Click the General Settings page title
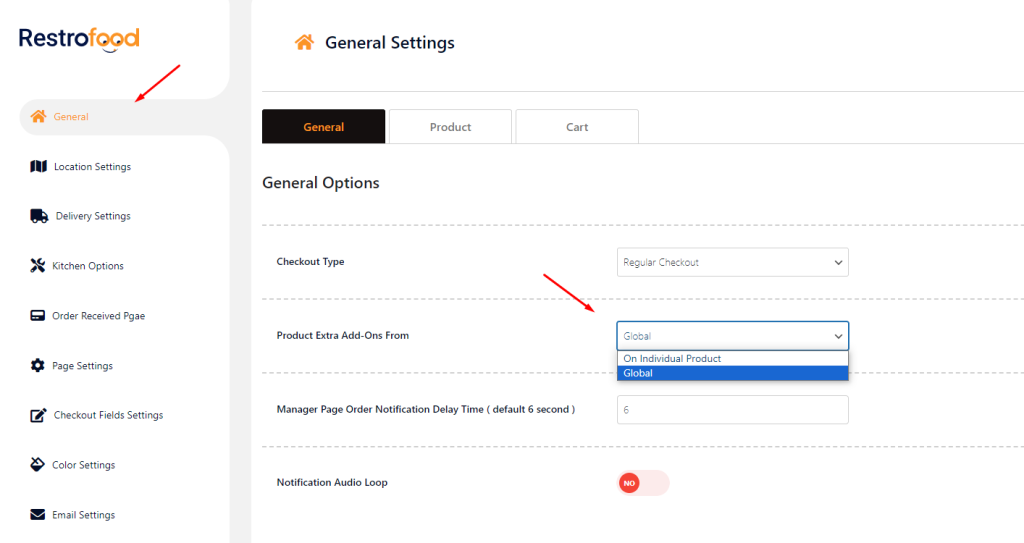The height and width of the screenshot is (543, 1024). point(390,43)
